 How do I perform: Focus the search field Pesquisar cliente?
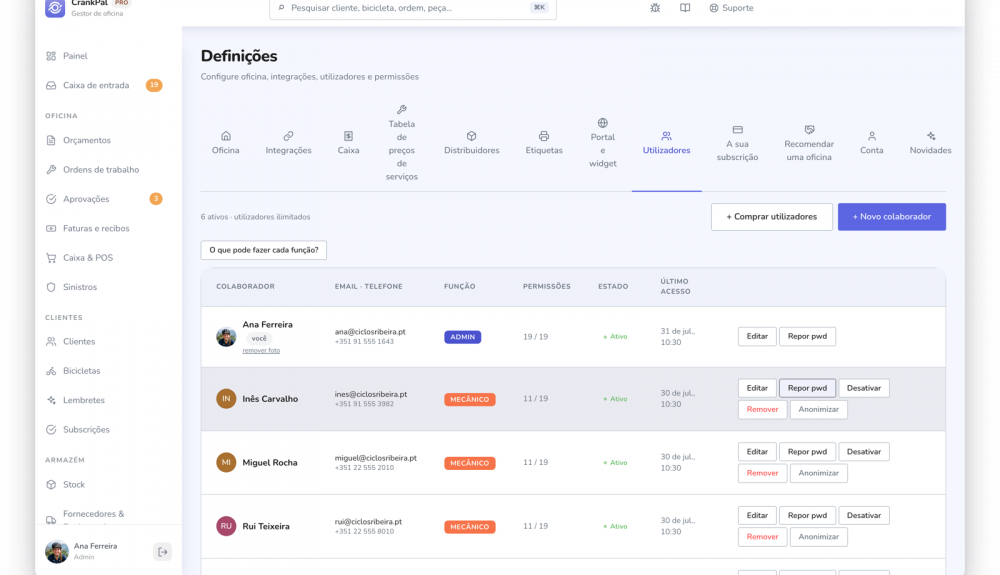[413, 8]
